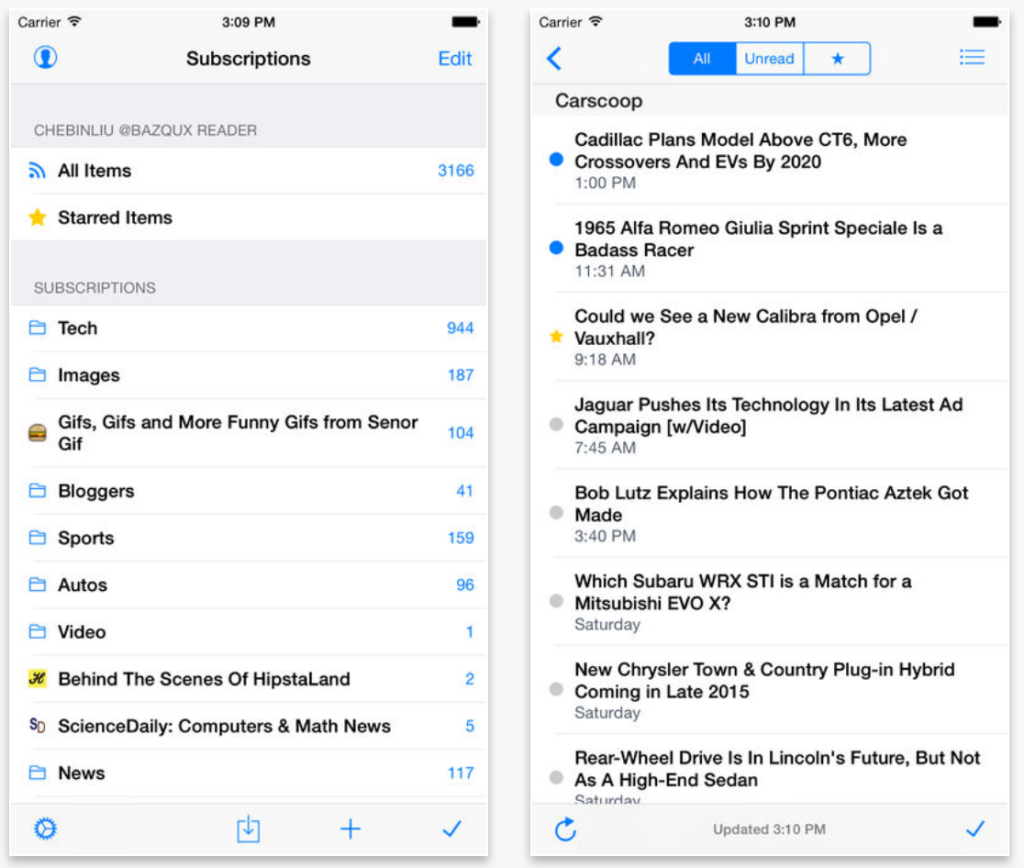Open the Video folder

coord(249,632)
